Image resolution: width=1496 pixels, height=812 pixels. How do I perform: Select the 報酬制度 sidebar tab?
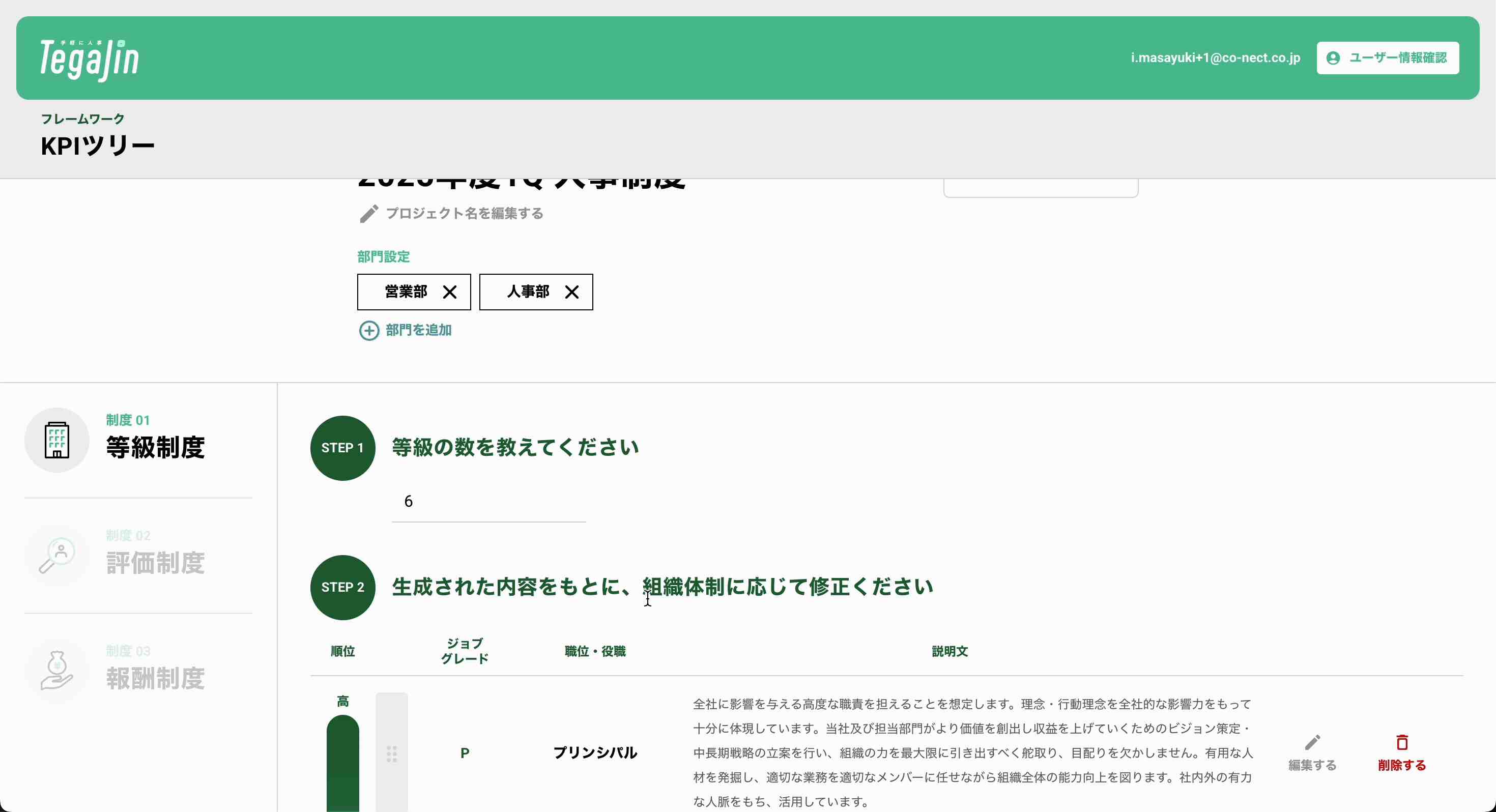pos(155,678)
